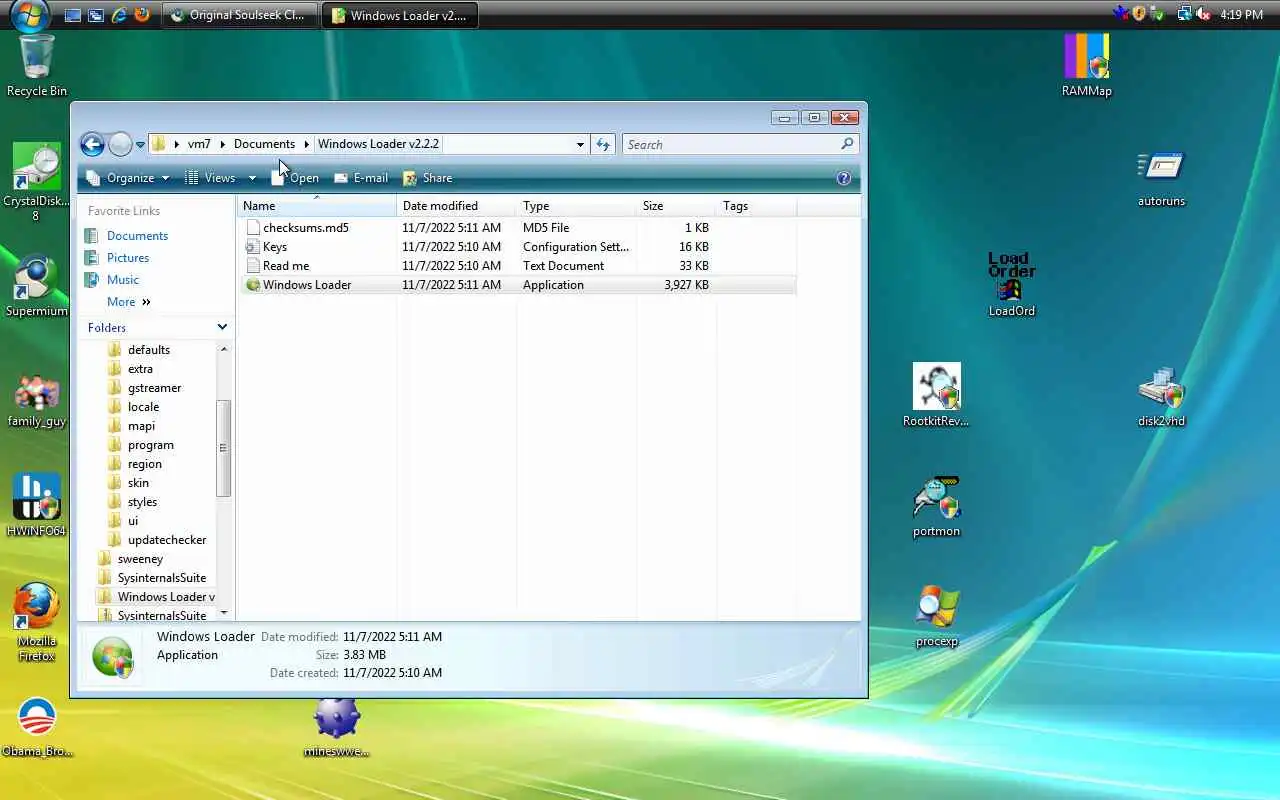Image resolution: width=1280 pixels, height=800 pixels.
Task: Expand the address bar history dropdown
Action: pyautogui.click(x=580, y=144)
